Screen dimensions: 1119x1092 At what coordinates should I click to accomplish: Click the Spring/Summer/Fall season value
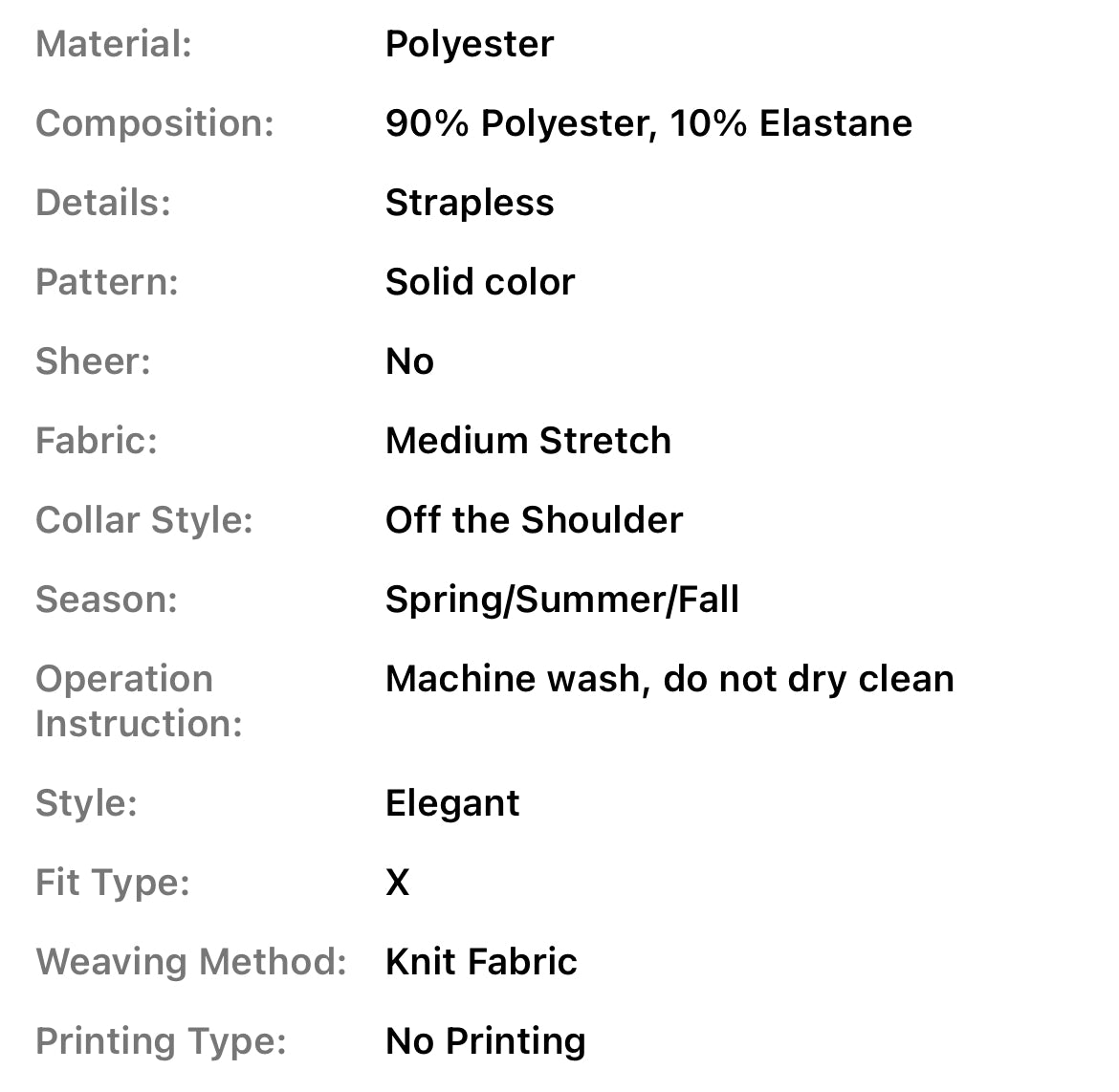(x=562, y=600)
